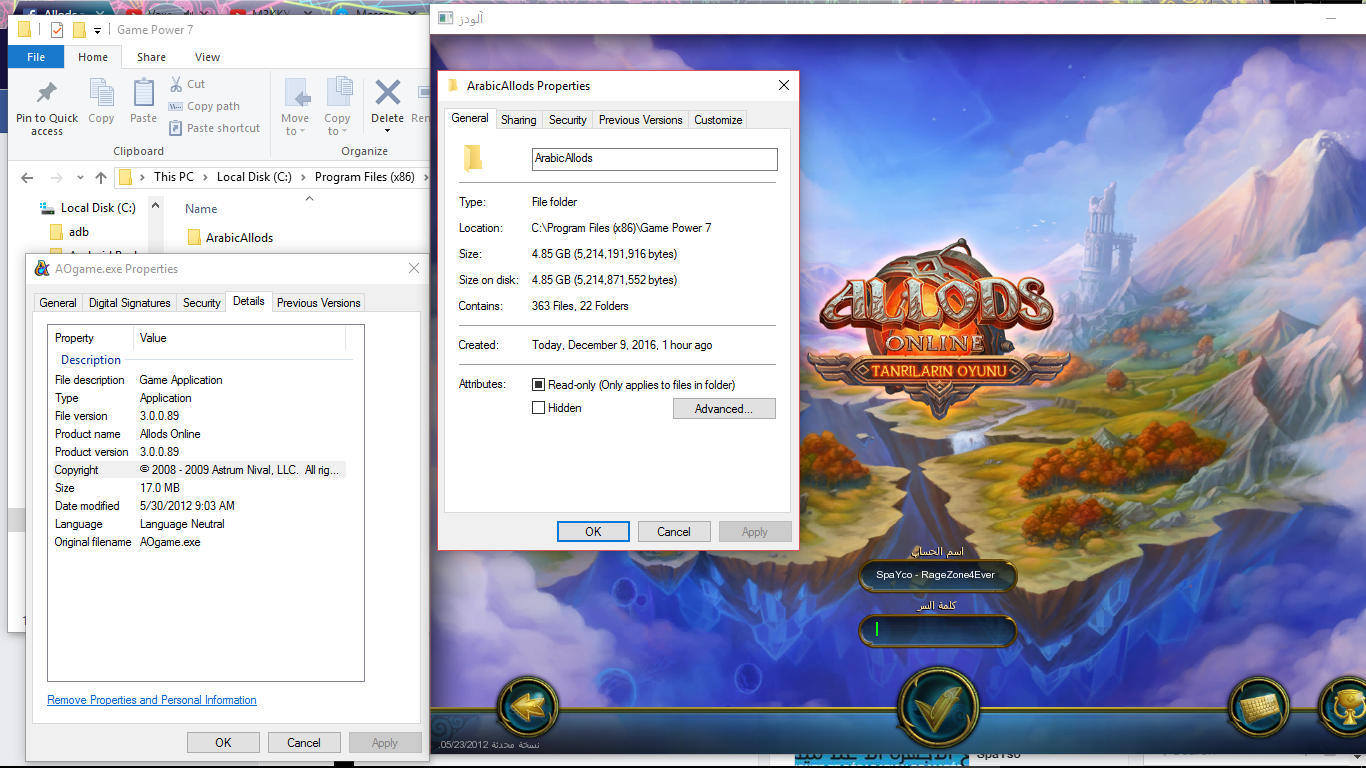This screenshot has width=1366, height=768.
Task: Go up one folder level
Action: (100, 177)
